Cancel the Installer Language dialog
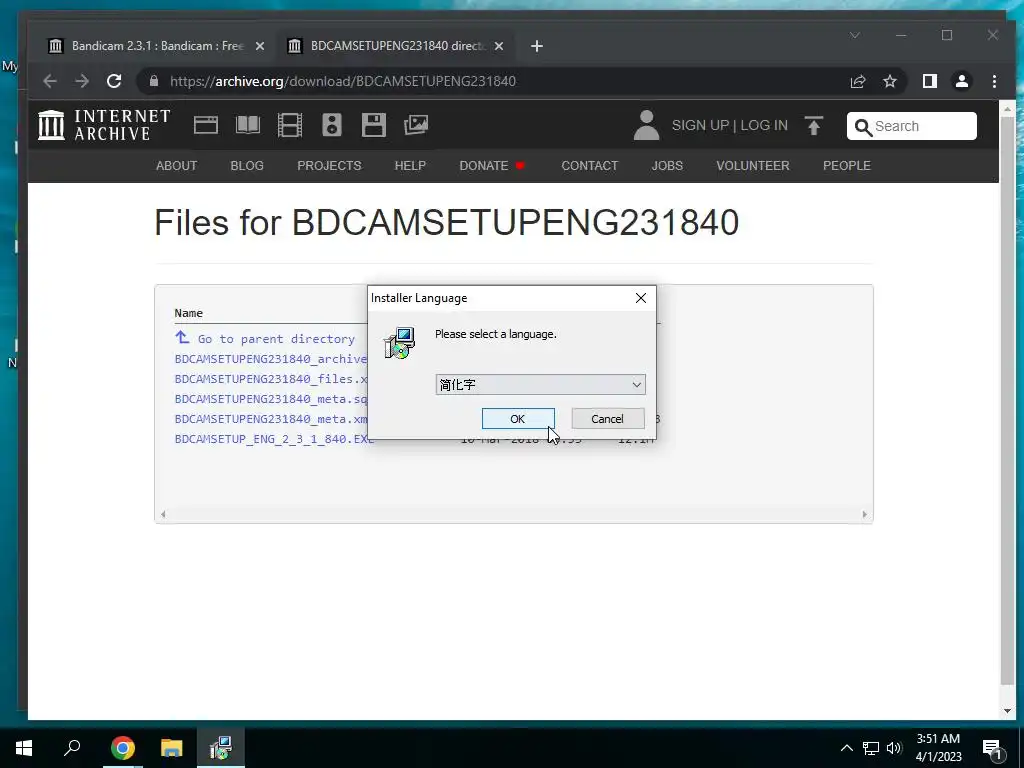Viewport: 1024px width, 768px height. (x=607, y=419)
